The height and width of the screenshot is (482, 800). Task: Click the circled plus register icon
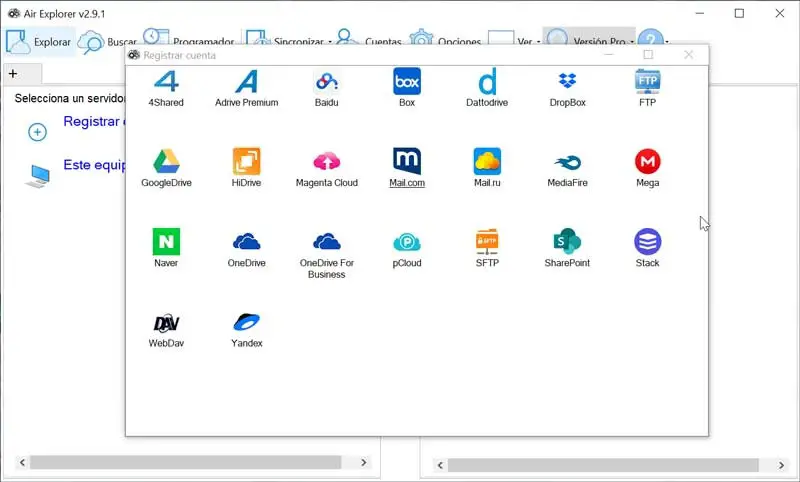tap(37, 132)
